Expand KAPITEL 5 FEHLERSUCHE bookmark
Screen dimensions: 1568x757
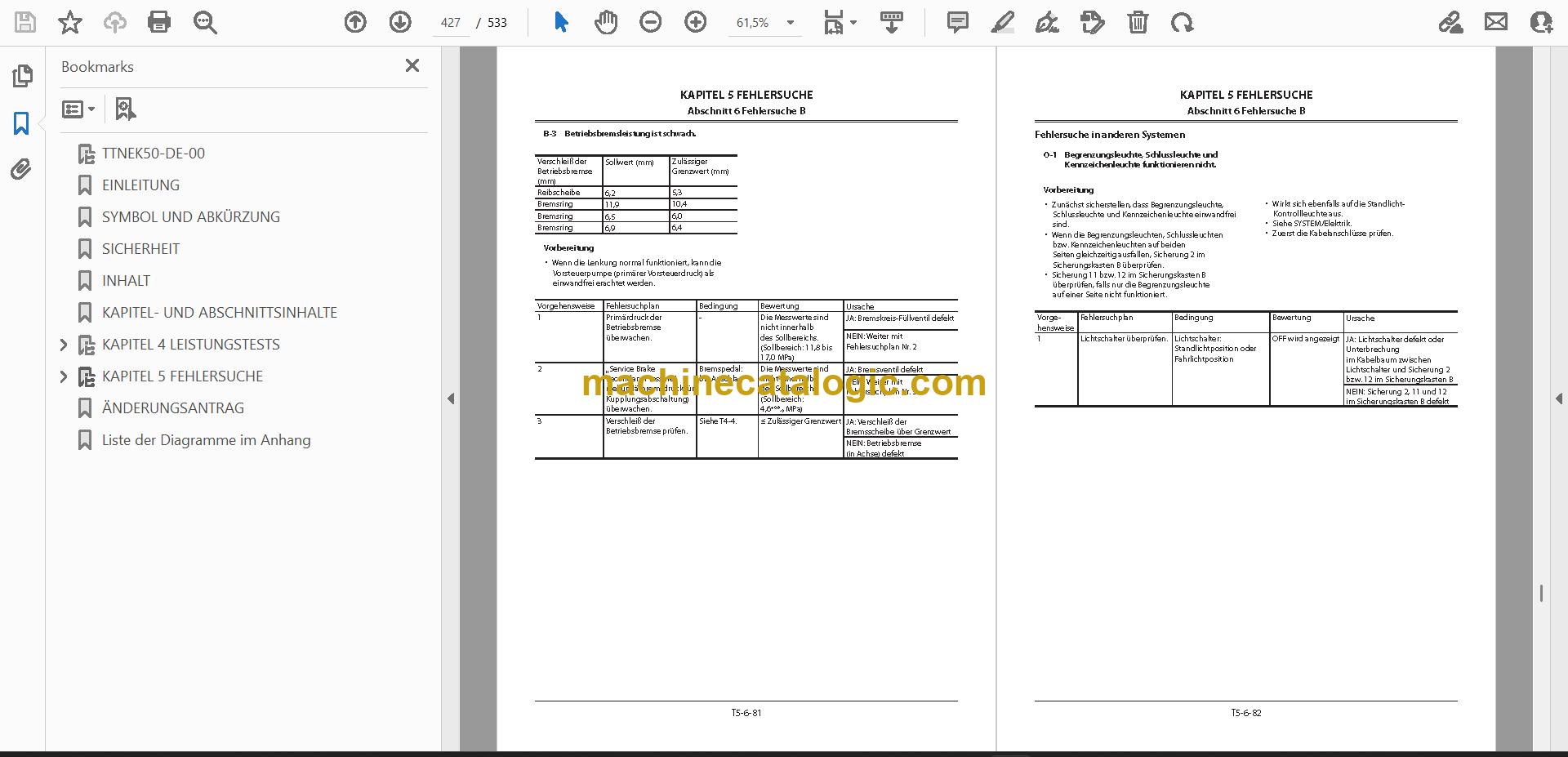(64, 376)
